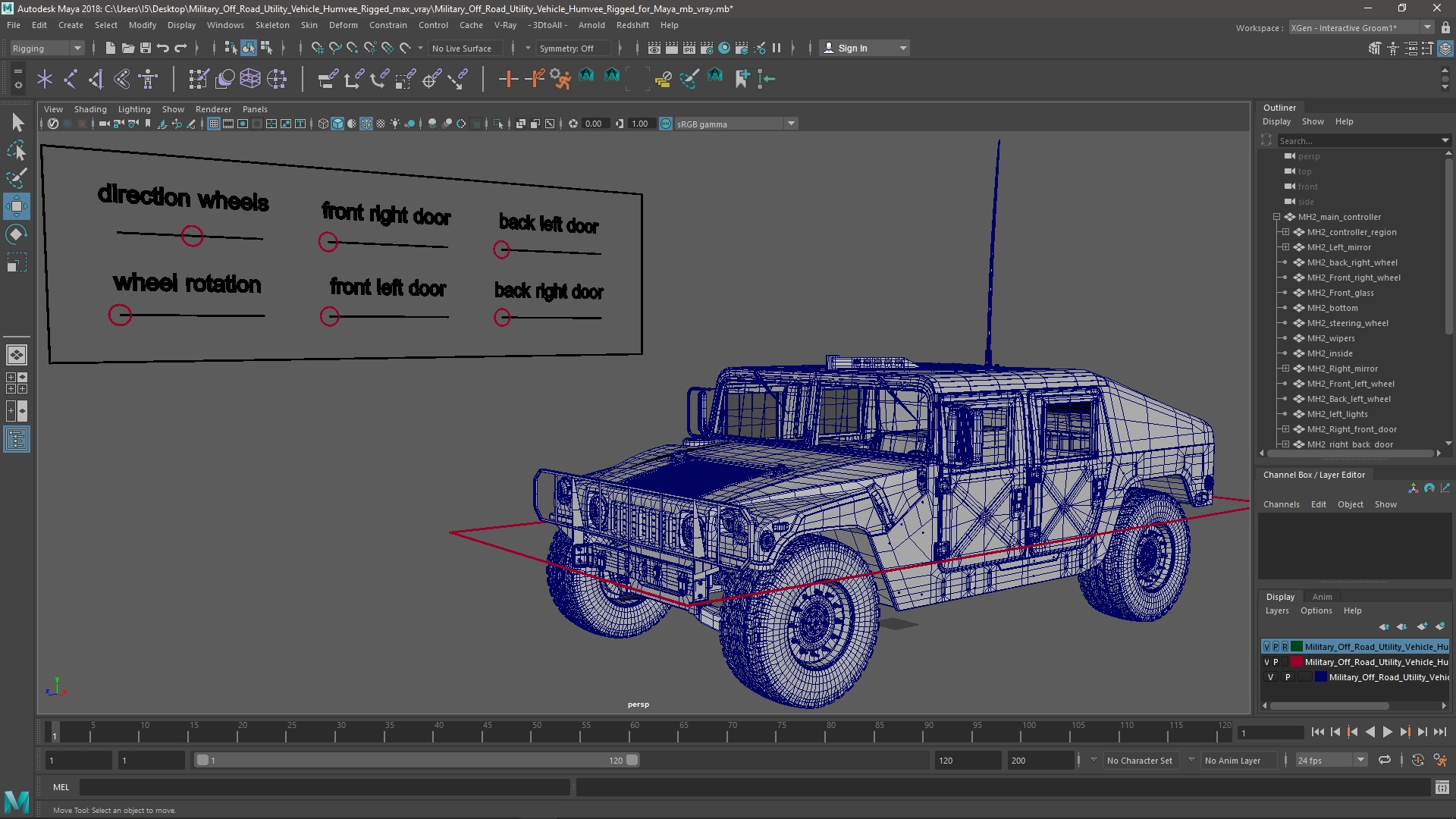Toggle auto keyframe button
This screenshot has width=1456, height=819.
coord(1417,760)
